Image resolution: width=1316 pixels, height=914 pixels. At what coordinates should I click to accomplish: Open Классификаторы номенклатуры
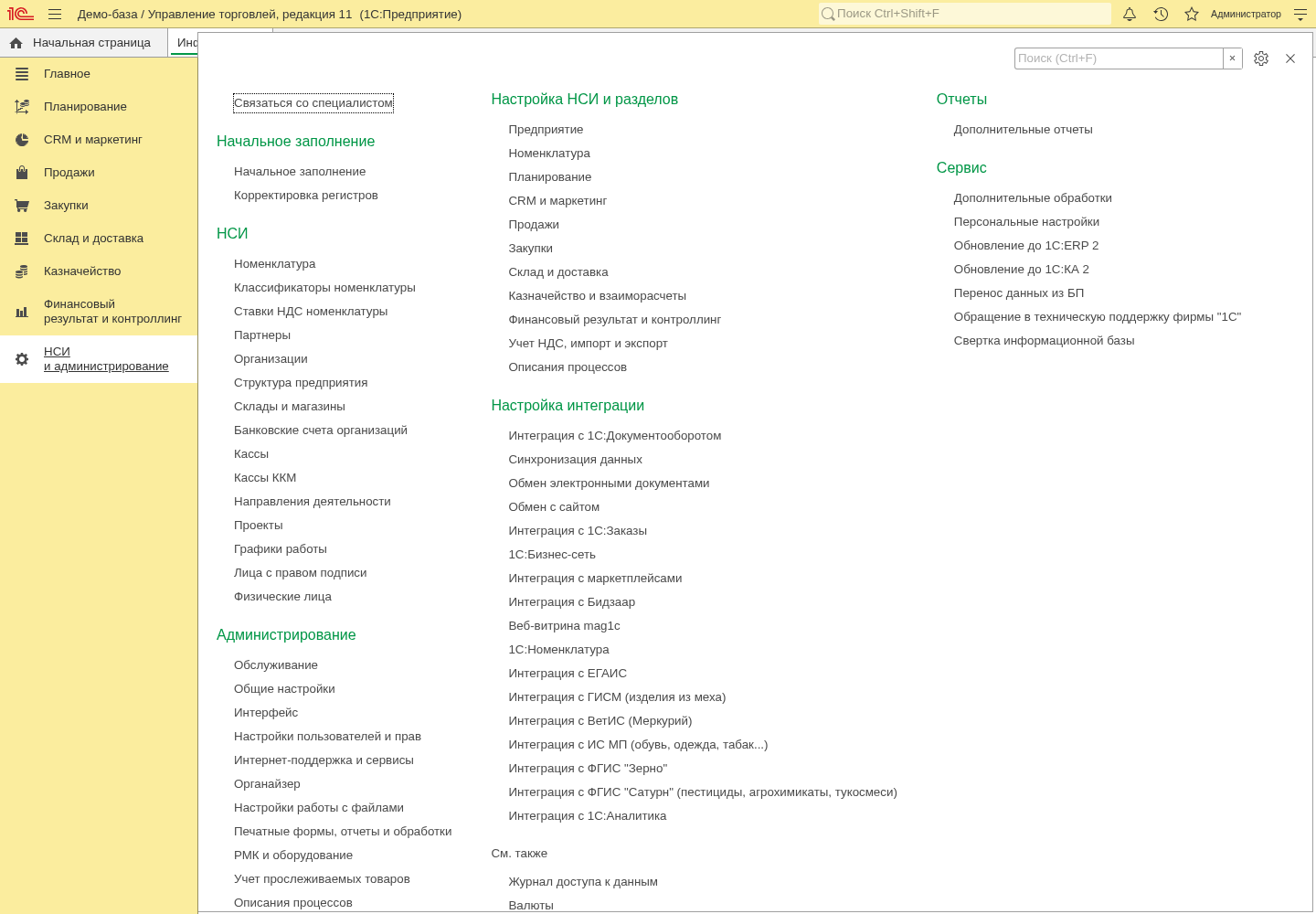[324, 288]
